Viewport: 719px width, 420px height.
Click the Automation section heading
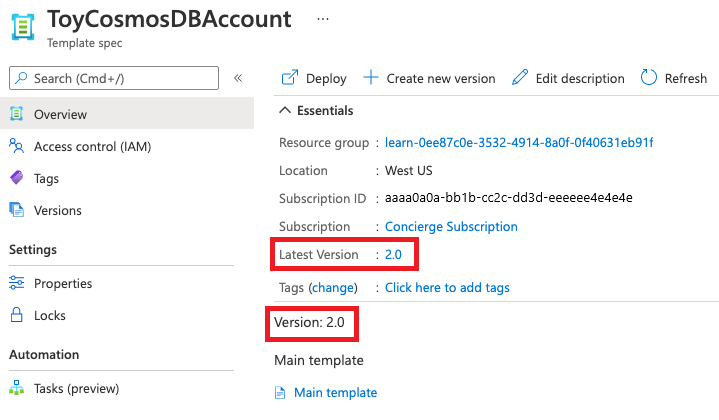pyautogui.click(x=44, y=355)
